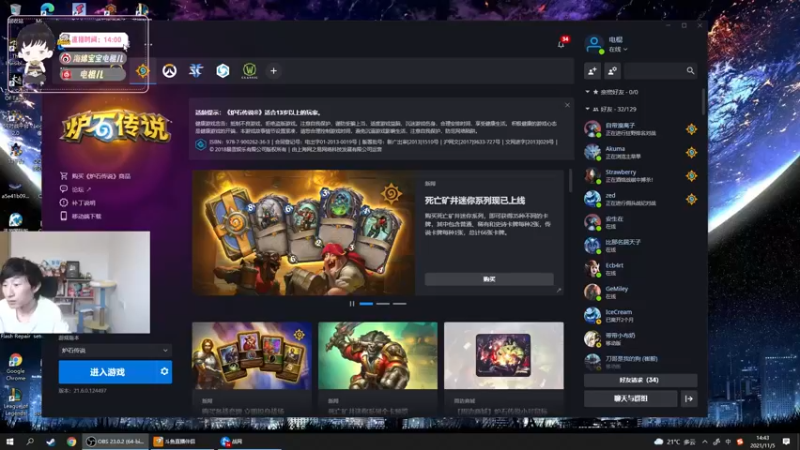Select friend Strawberry in the list
800x450 pixels.
point(640,176)
